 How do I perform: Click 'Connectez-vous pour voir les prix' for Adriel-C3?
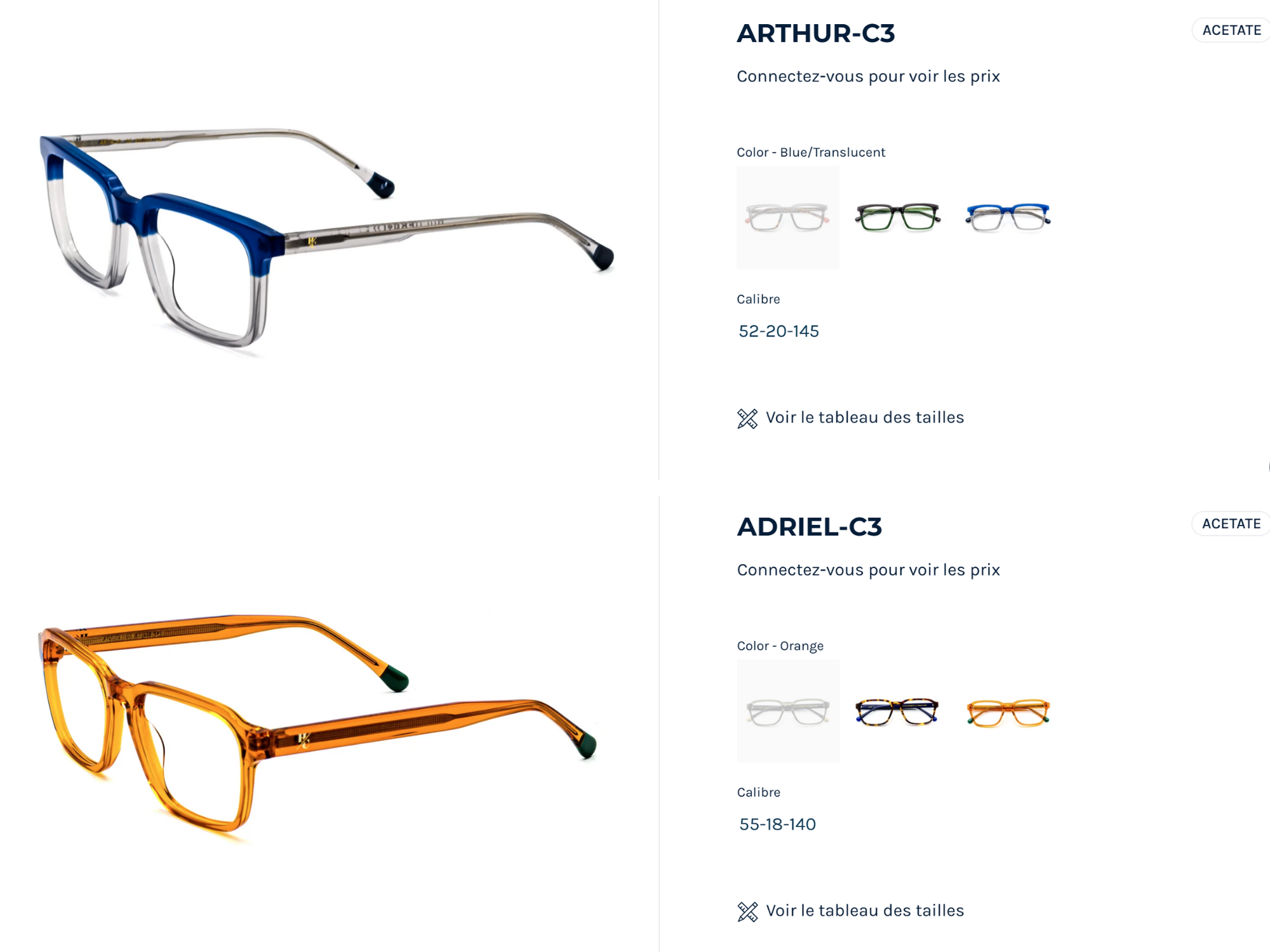tap(868, 570)
